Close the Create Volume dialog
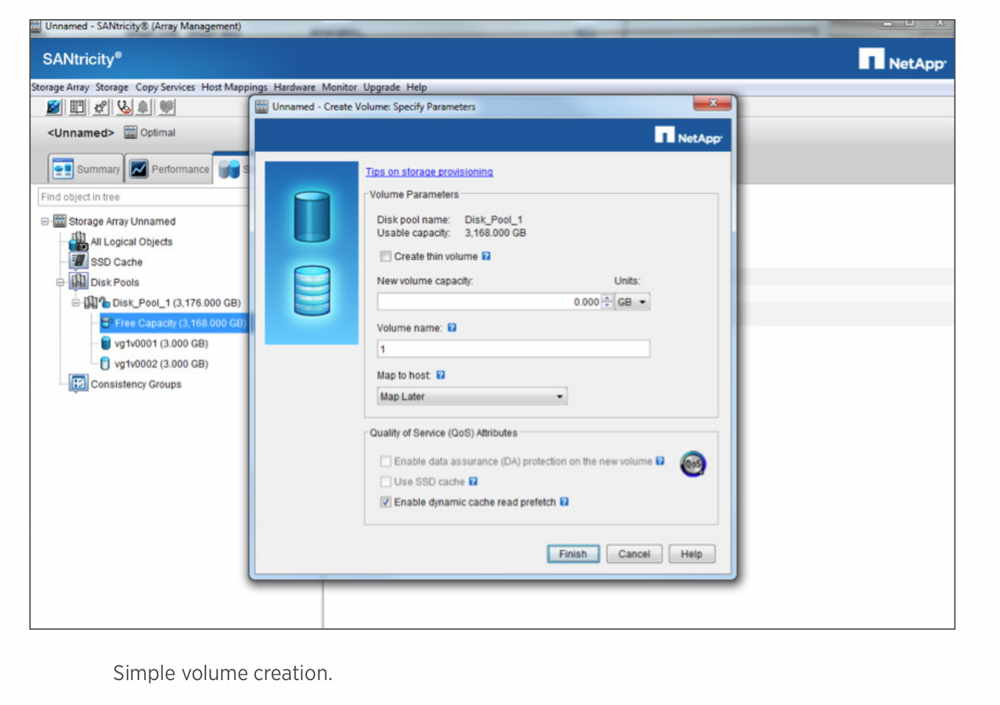 pyautogui.click(x=712, y=103)
